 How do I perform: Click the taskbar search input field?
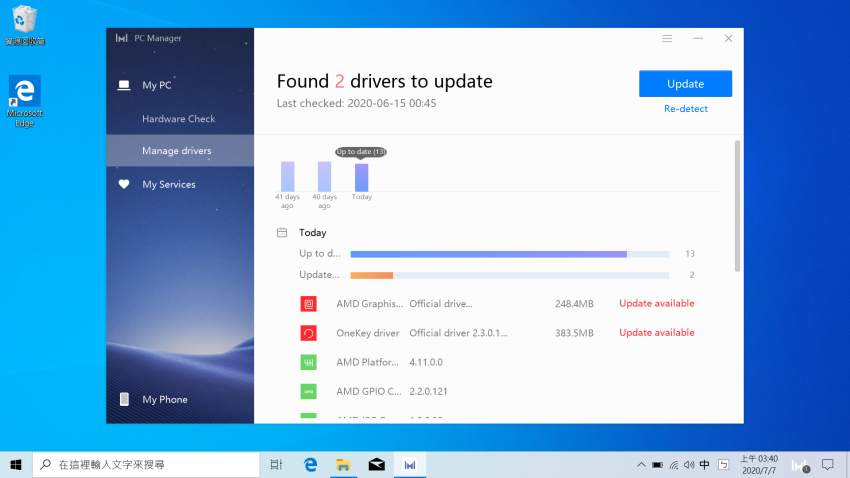146,464
